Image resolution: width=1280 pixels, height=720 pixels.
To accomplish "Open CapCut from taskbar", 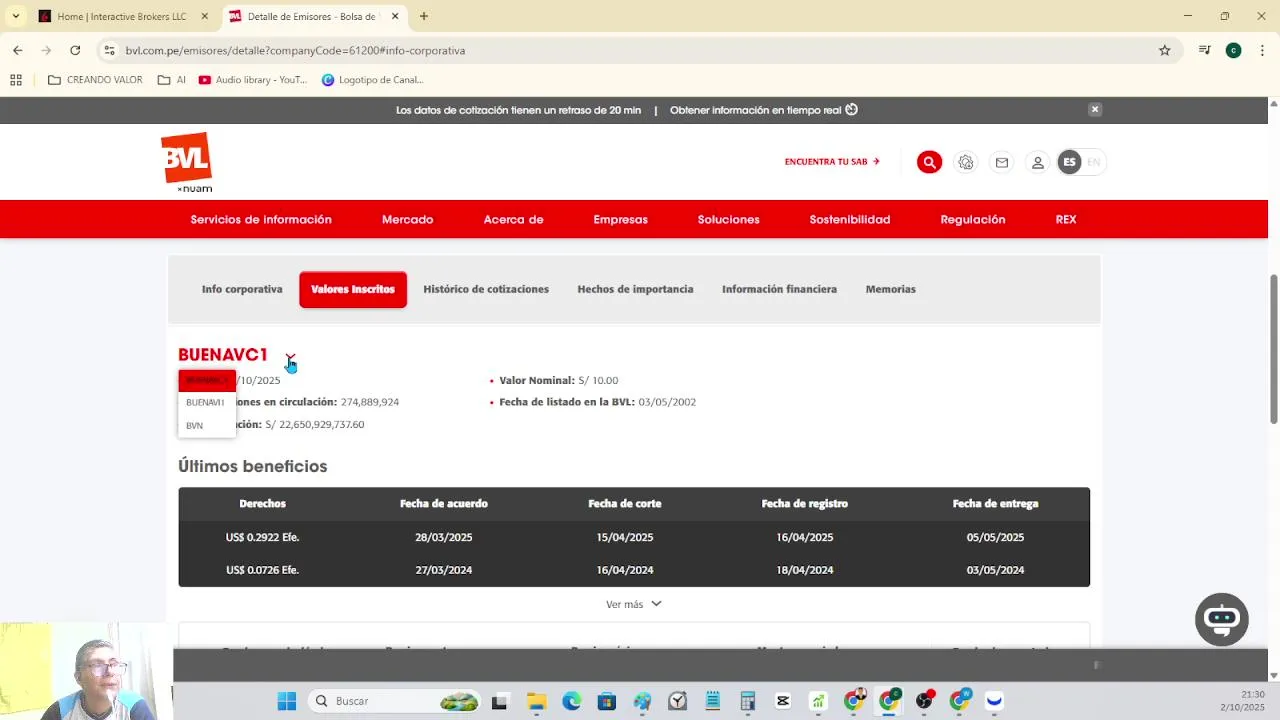I will point(783,701).
